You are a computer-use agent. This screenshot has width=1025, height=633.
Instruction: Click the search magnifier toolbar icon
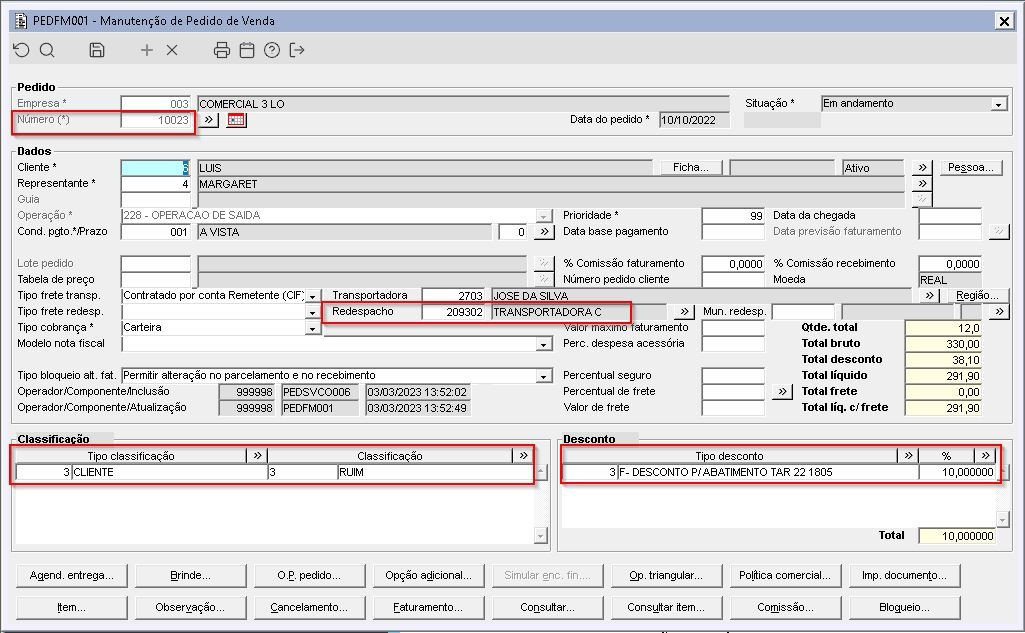pos(47,50)
